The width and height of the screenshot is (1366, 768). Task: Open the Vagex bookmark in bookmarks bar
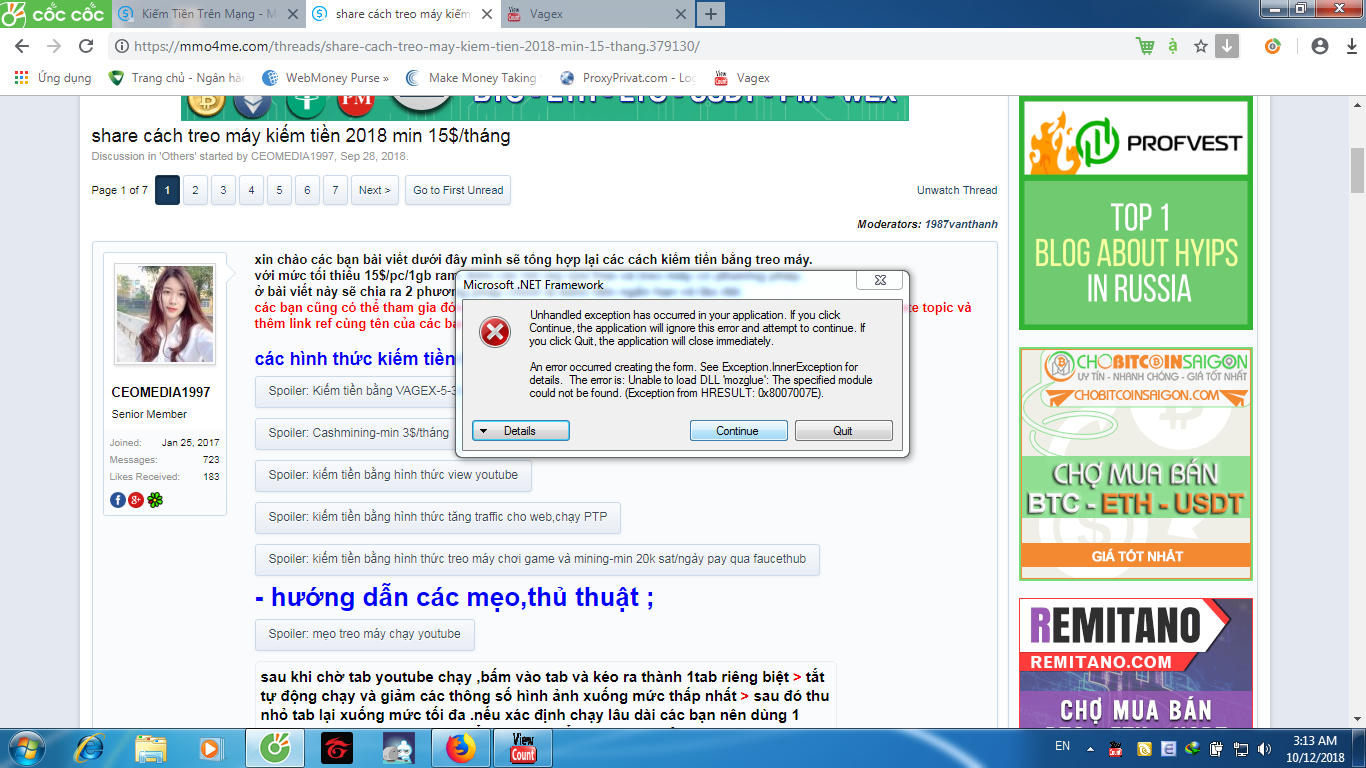pyautogui.click(x=742, y=78)
